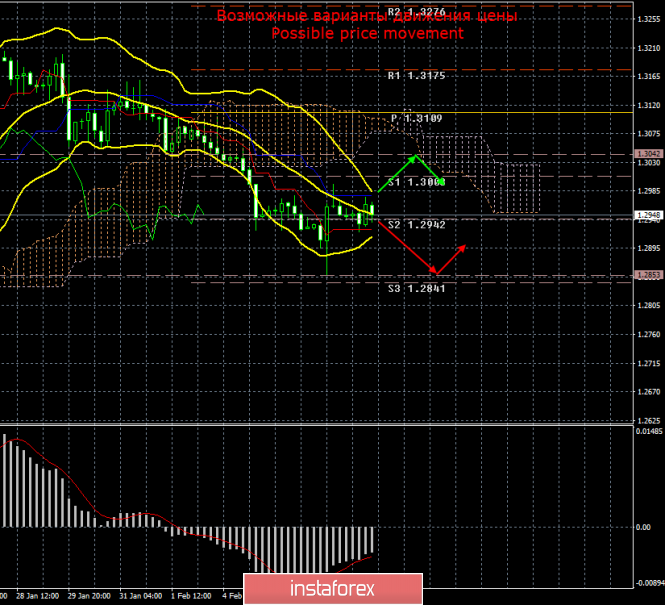Viewport: 665px width, 605px height.
Task: Click the MACD -0.00894 scale value
Action: [650, 583]
